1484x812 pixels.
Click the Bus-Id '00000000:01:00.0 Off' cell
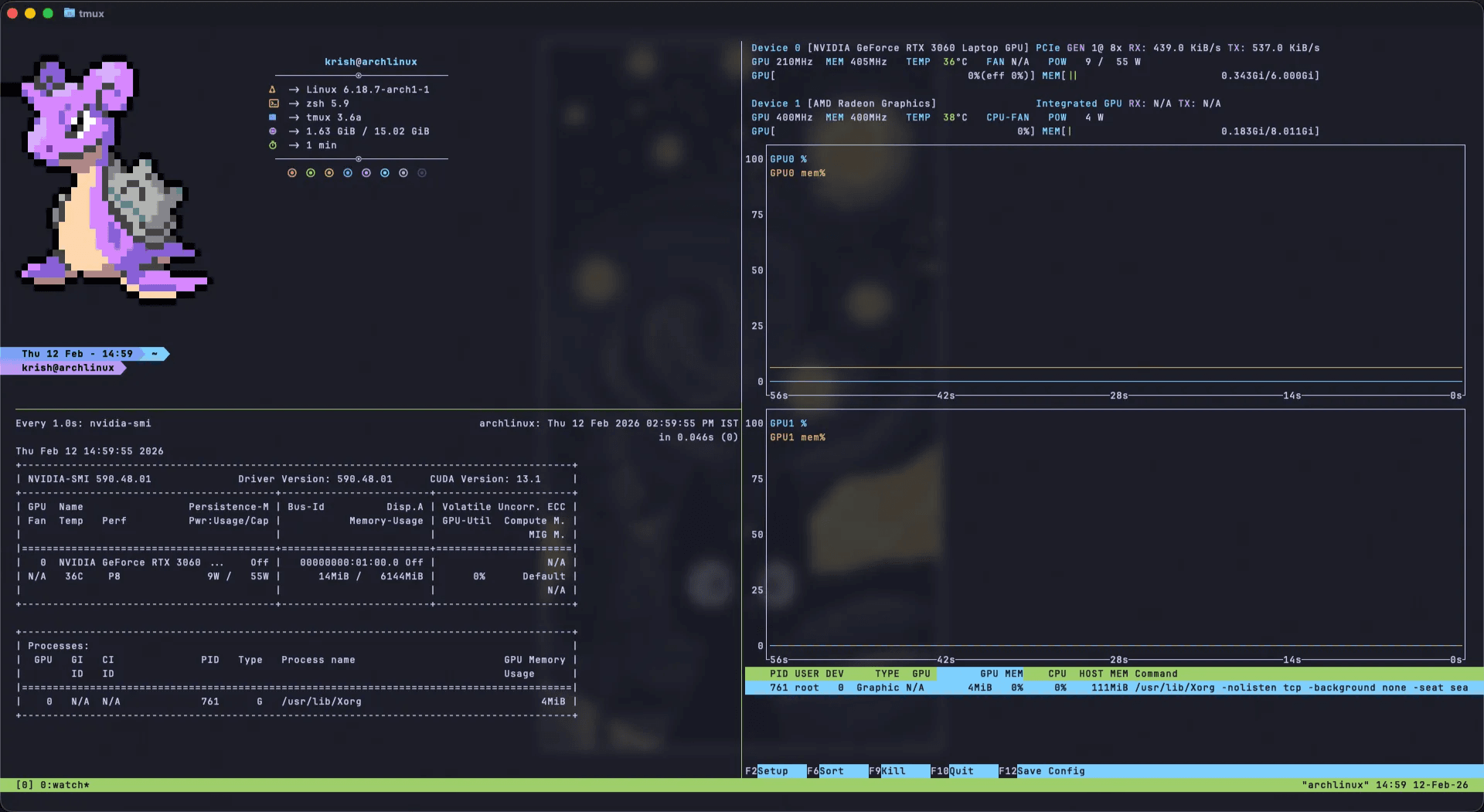(x=362, y=562)
